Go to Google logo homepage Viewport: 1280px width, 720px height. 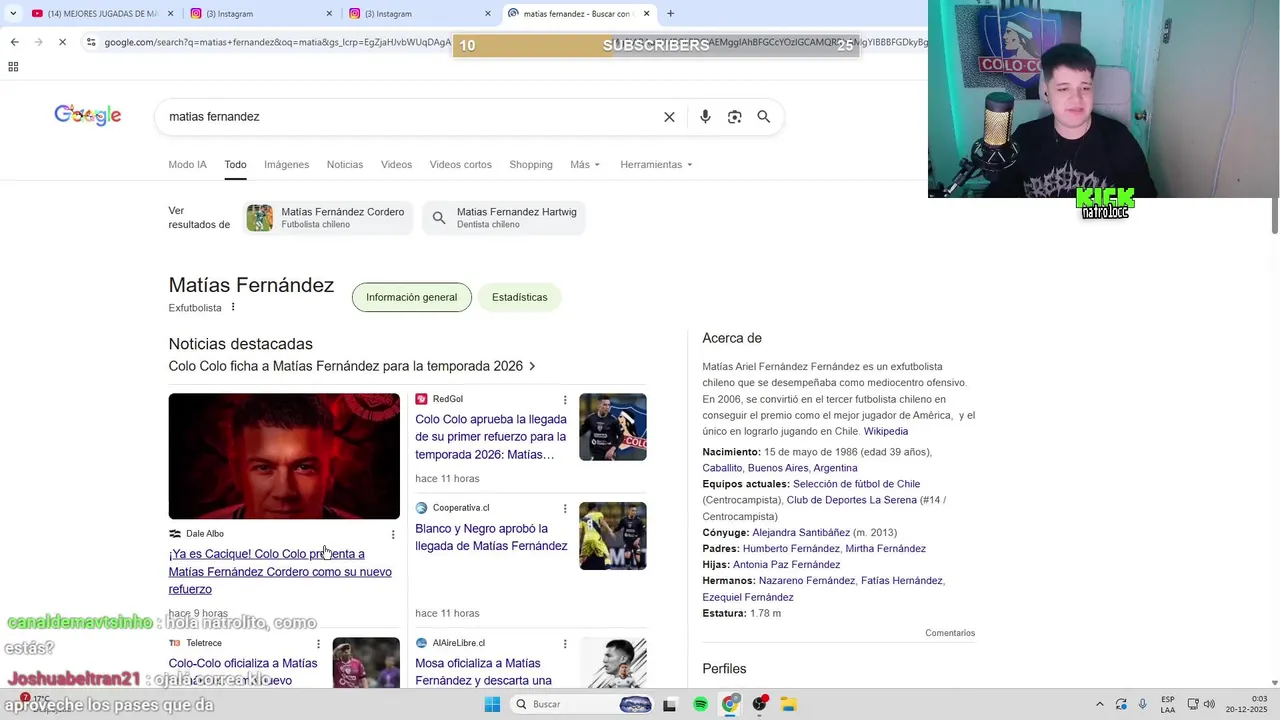pyautogui.click(x=88, y=115)
